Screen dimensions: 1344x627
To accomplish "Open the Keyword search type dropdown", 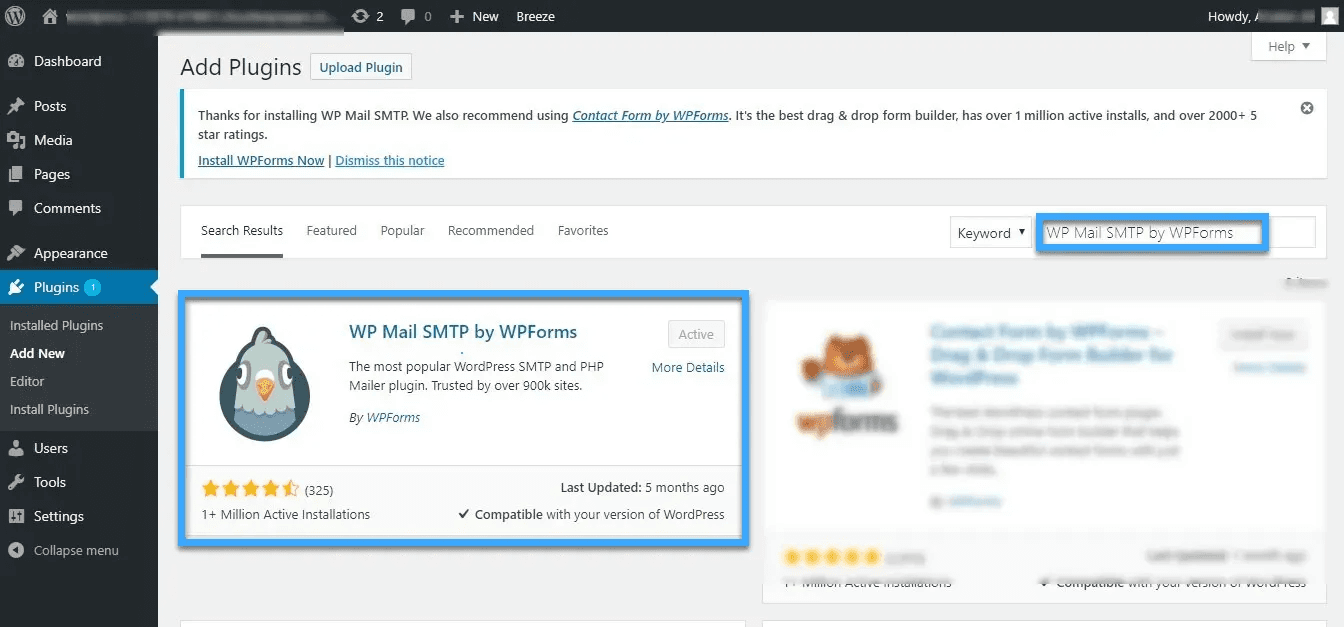I will 990,232.
